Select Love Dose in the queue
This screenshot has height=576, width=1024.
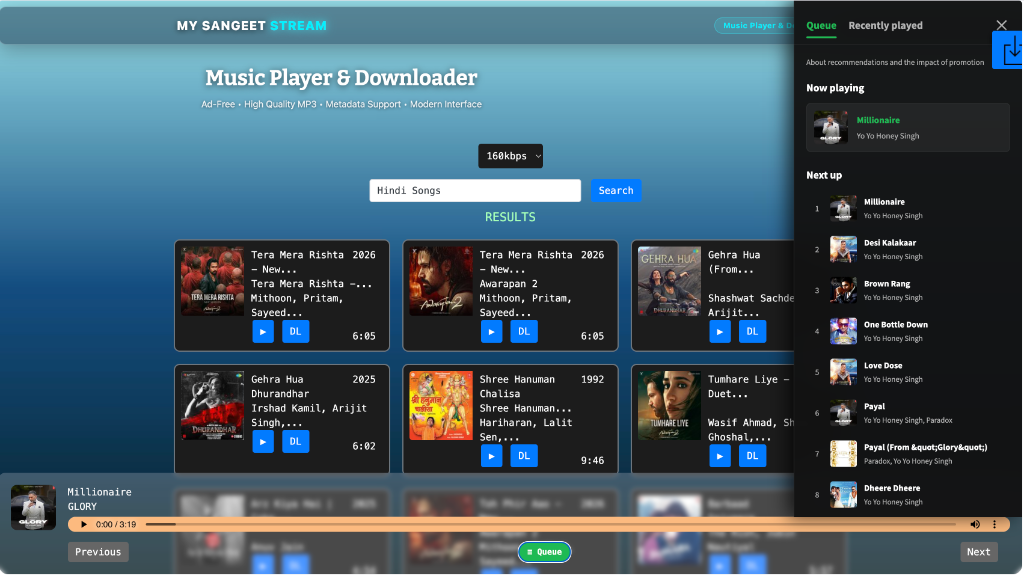pos(908,372)
